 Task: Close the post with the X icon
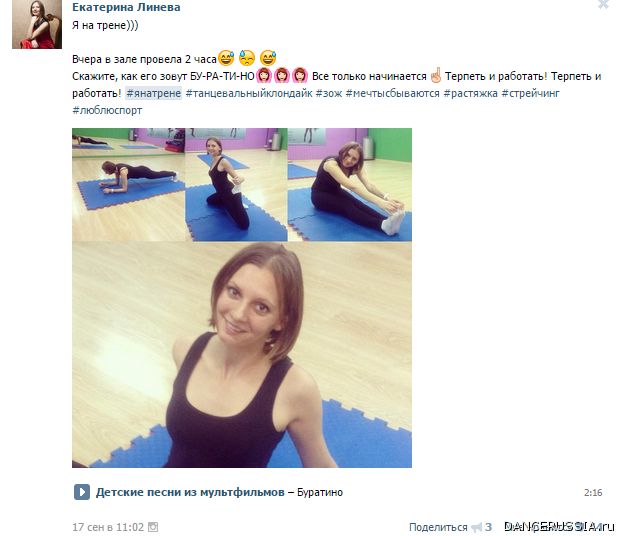(x=603, y=5)
